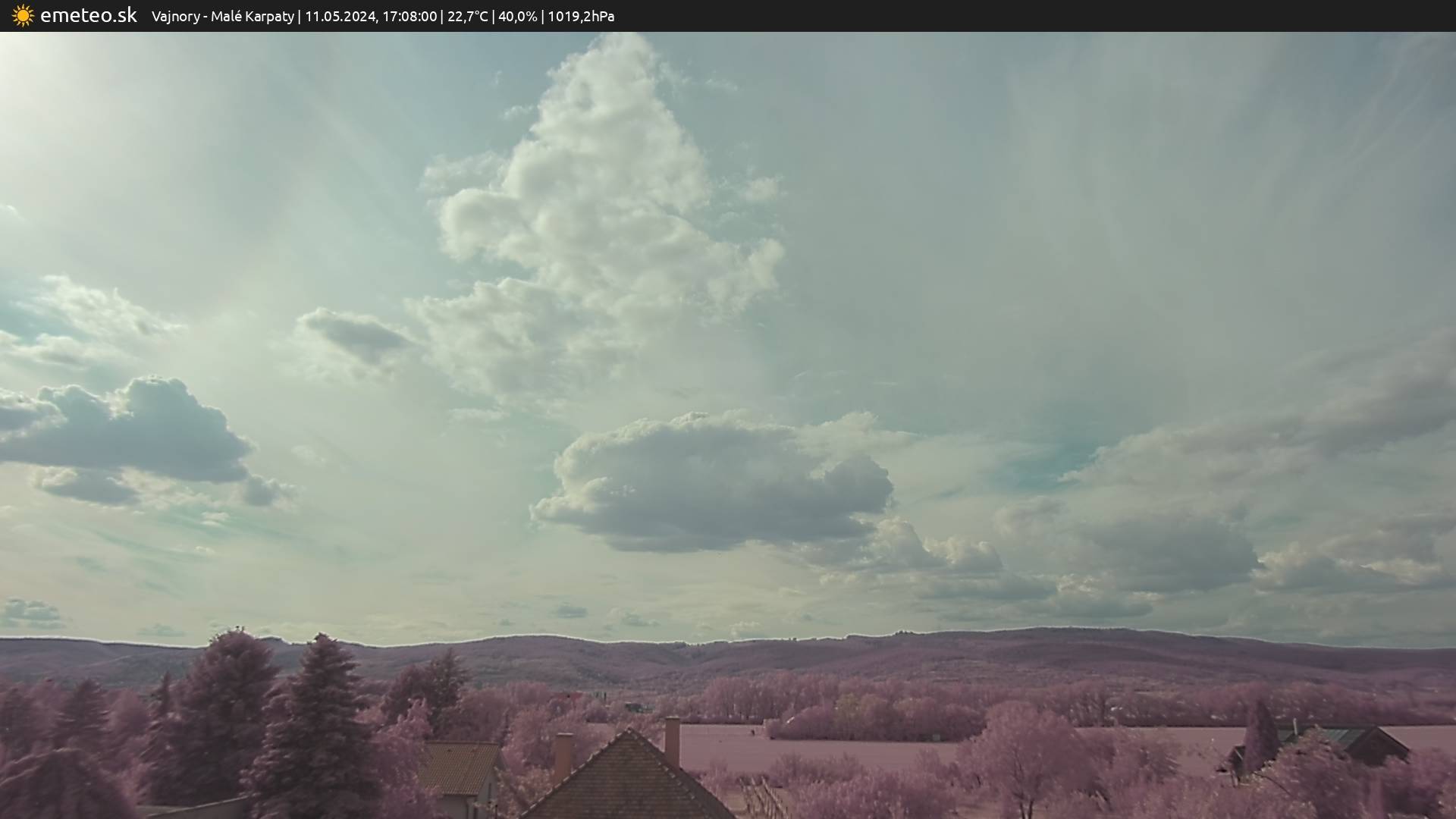
Task: Click the 40,0% humidity reading
Action: (517, 16)
